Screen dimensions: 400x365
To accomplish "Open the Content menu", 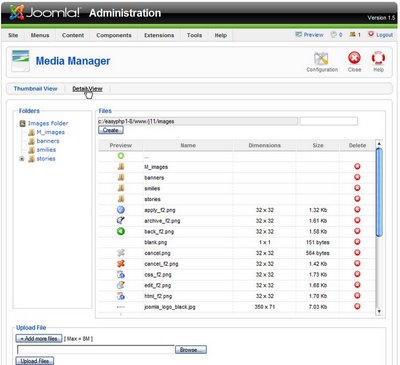I will click(x=73, y=35).
